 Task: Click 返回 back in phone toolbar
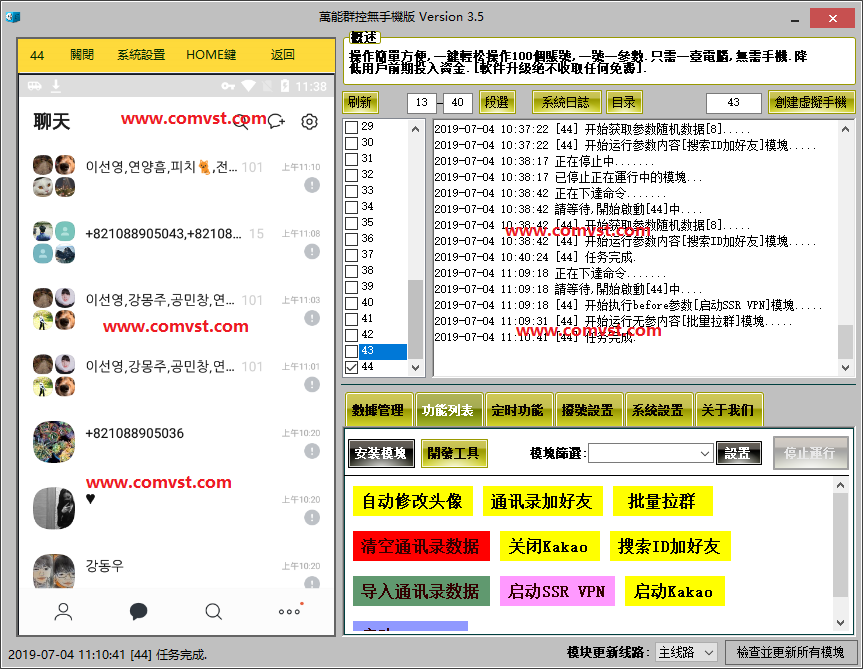tap(282, 55)
